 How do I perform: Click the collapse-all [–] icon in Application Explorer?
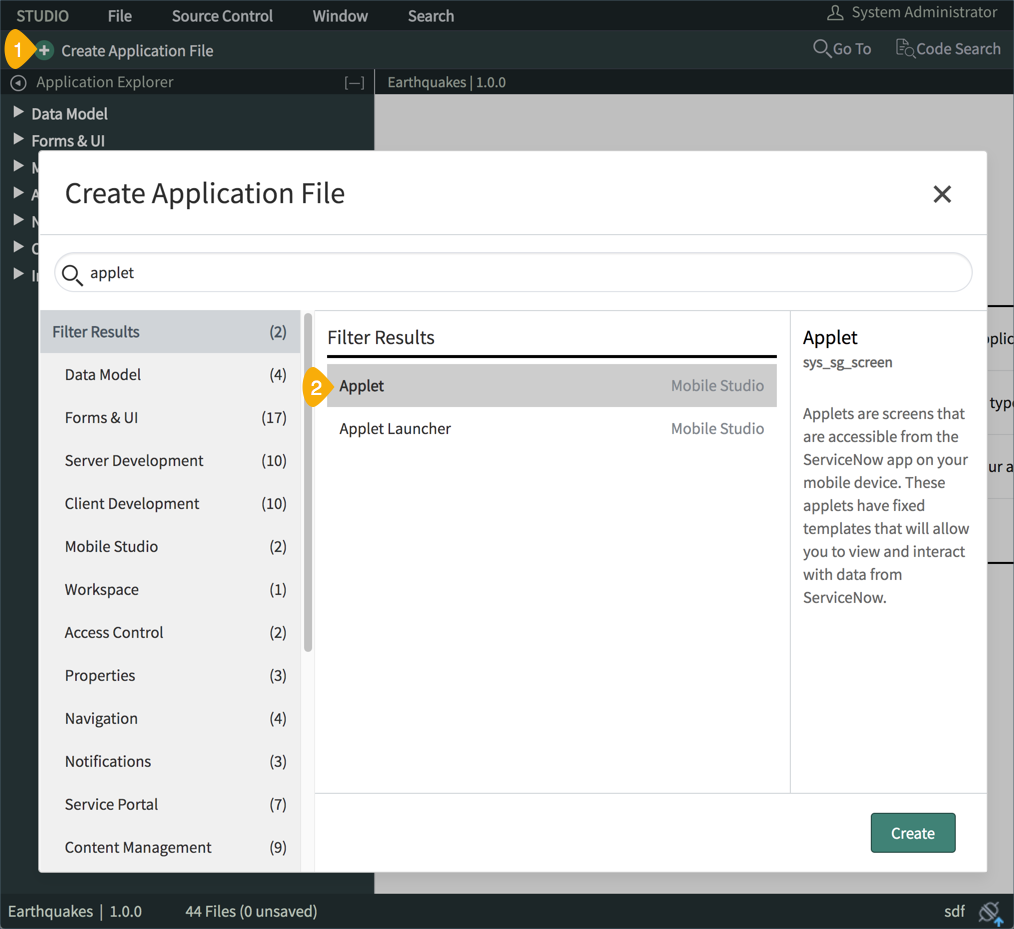point(354,82)
